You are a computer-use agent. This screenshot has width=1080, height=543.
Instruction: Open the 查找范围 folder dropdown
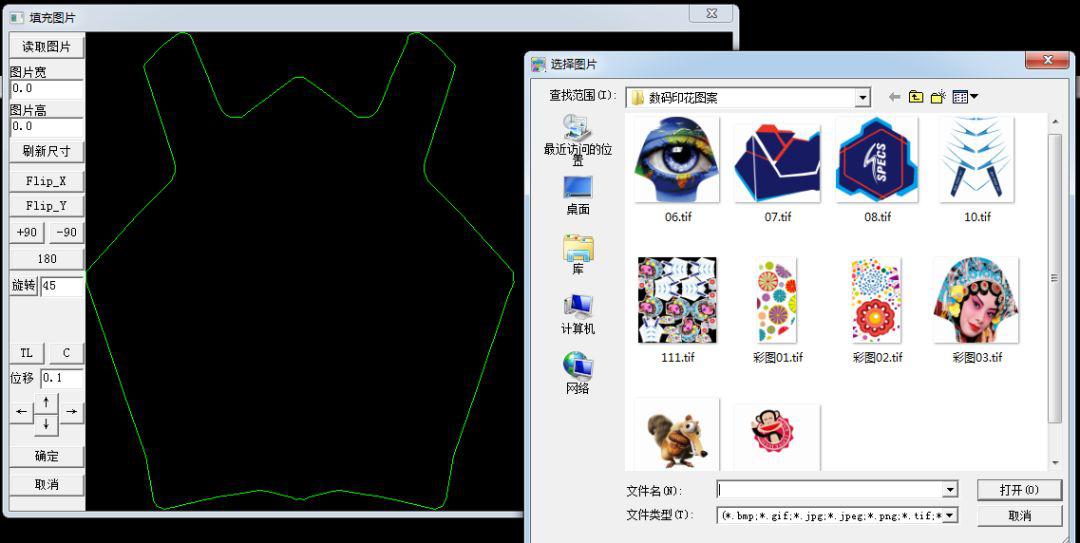pyautogui.click(x=862, y=98)
